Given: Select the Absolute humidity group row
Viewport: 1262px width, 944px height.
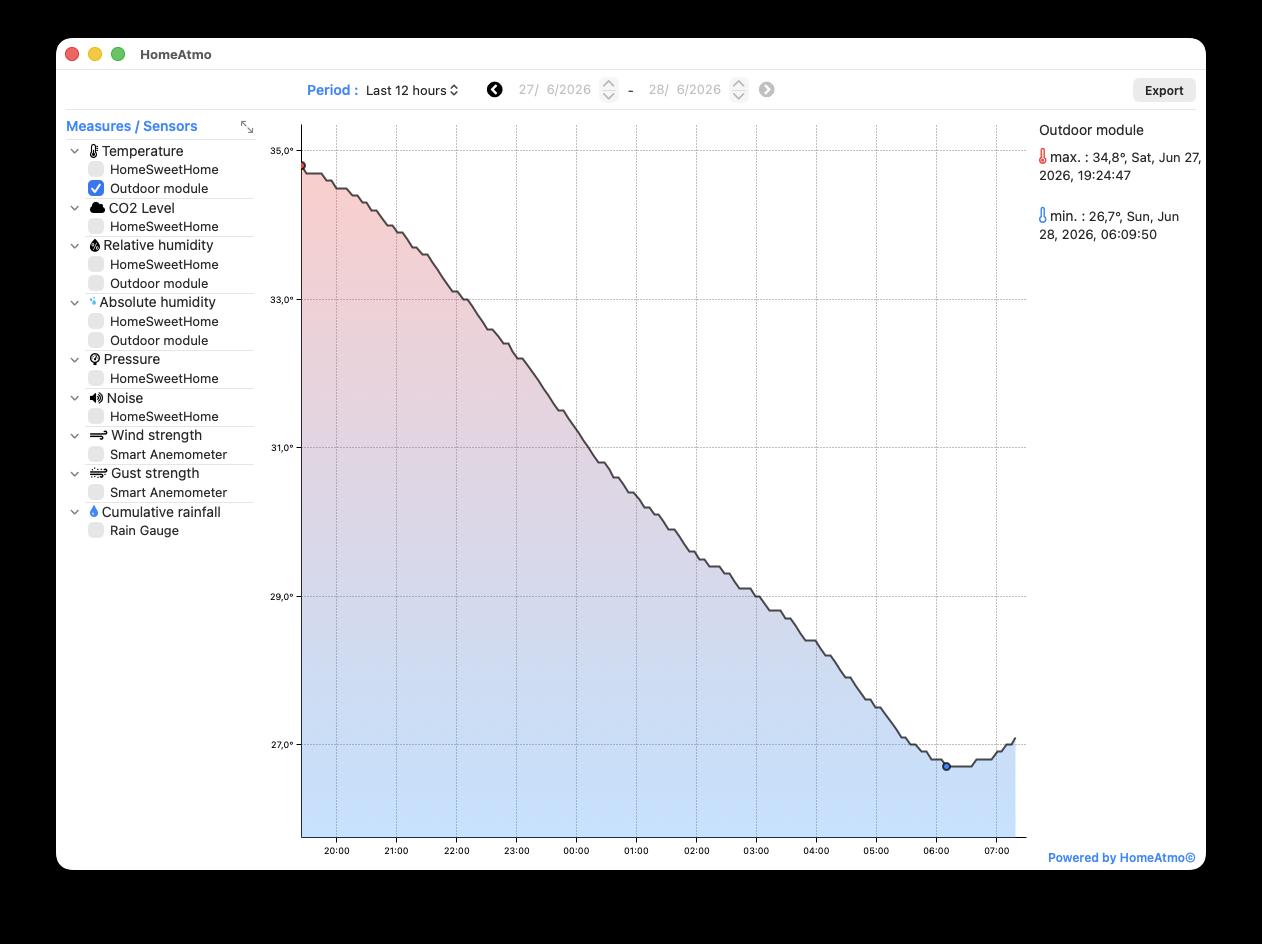Looking at the screenshot, I should (160, 302).
